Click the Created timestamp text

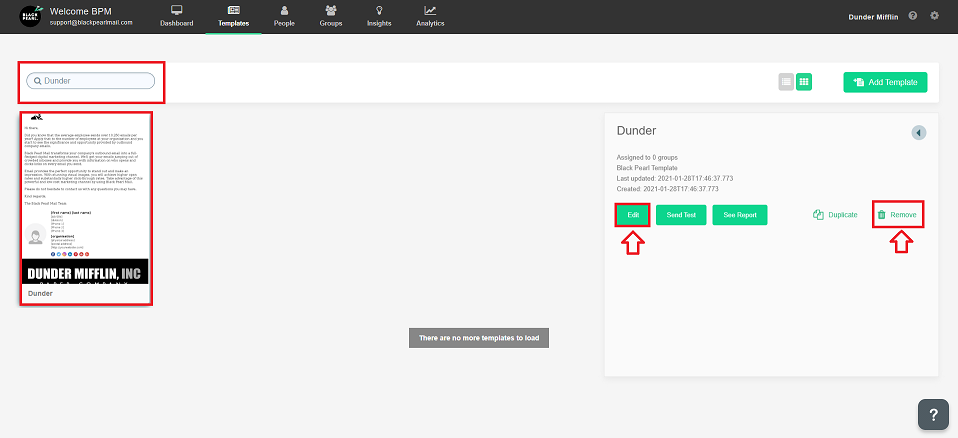click(667, 189)
